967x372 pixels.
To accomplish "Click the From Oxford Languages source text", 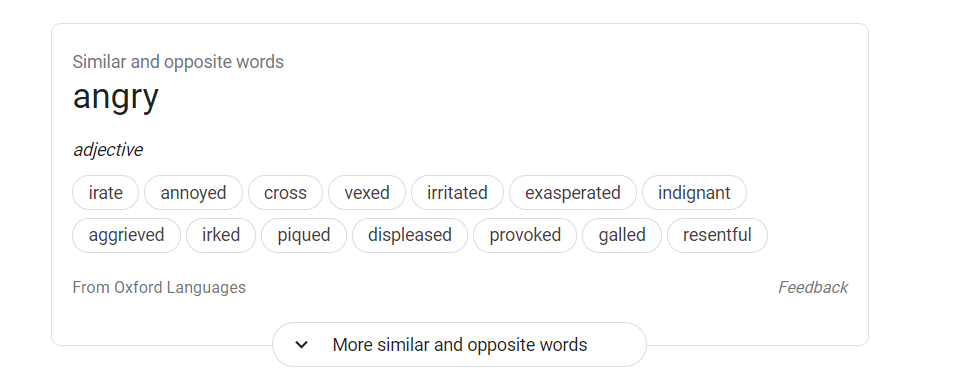I will [159, 287].
